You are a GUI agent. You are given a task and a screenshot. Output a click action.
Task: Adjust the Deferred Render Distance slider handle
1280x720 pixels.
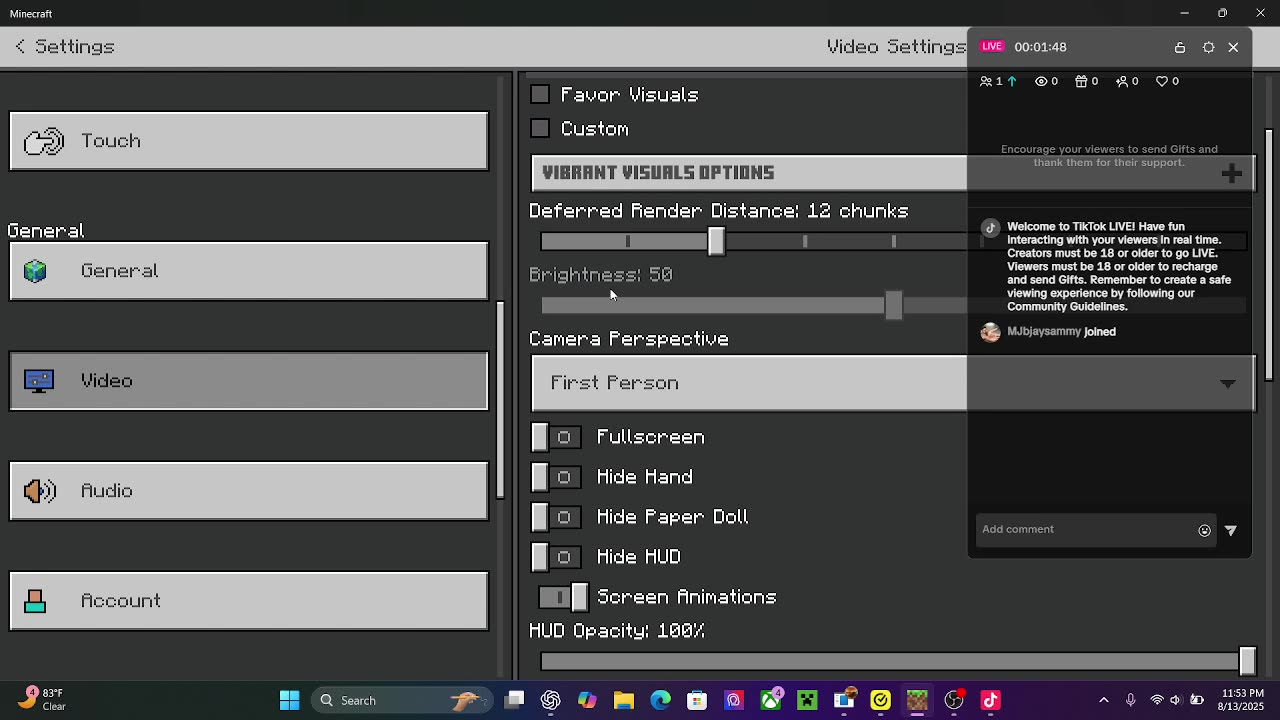pos(716,241)
